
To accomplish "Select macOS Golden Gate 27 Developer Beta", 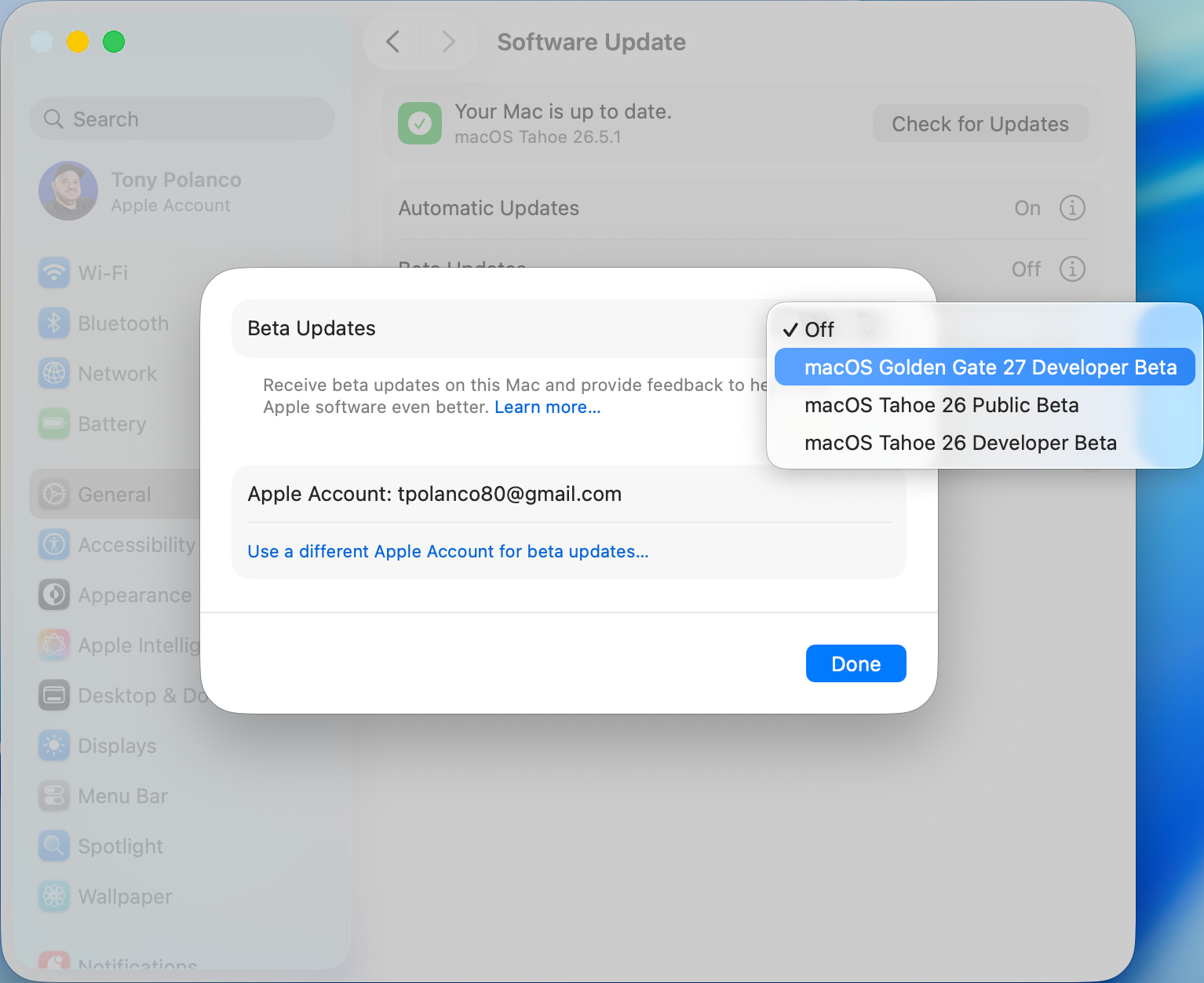I will 984,367.
